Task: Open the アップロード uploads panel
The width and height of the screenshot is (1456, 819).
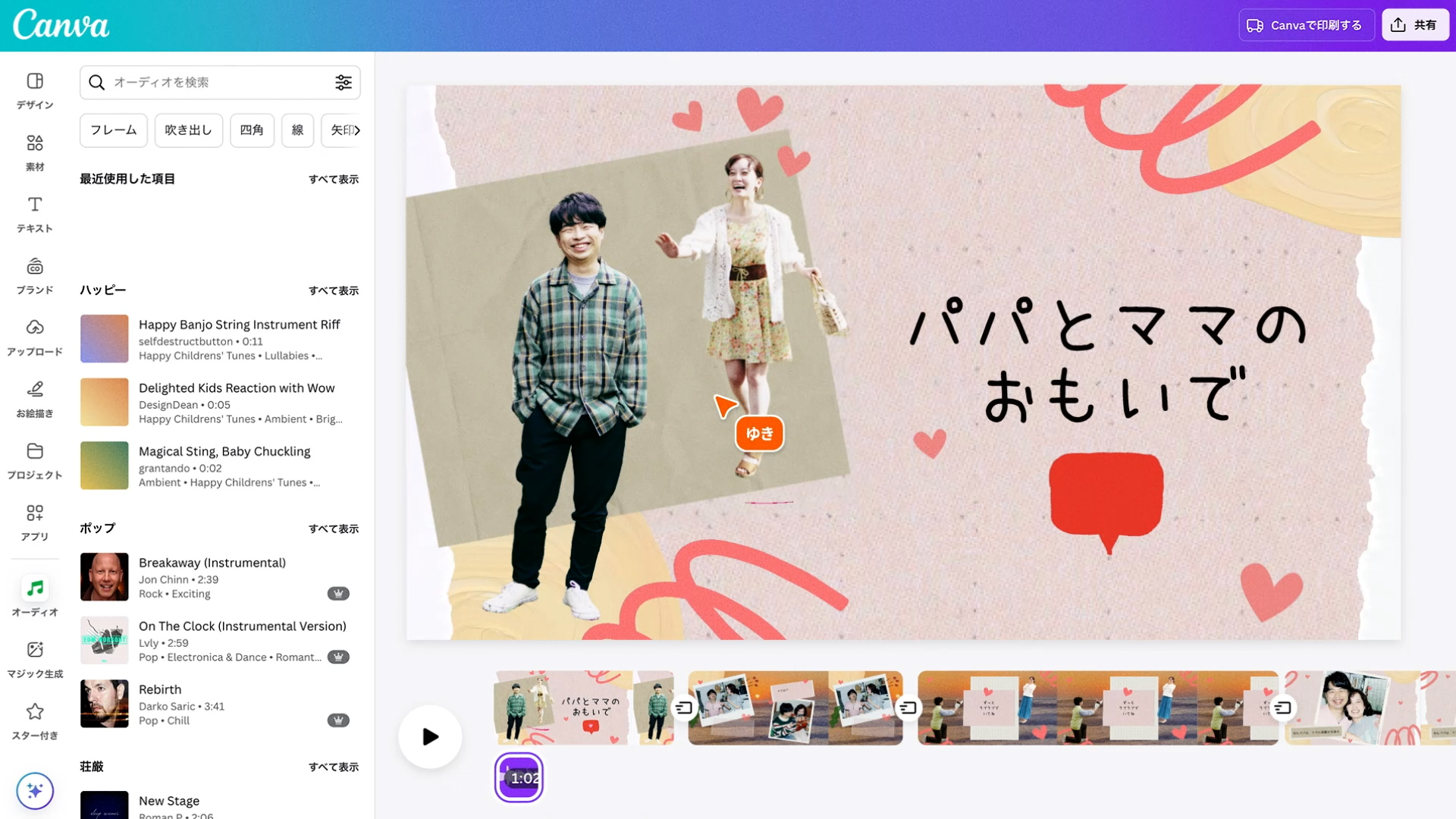Action: (35, 337)
